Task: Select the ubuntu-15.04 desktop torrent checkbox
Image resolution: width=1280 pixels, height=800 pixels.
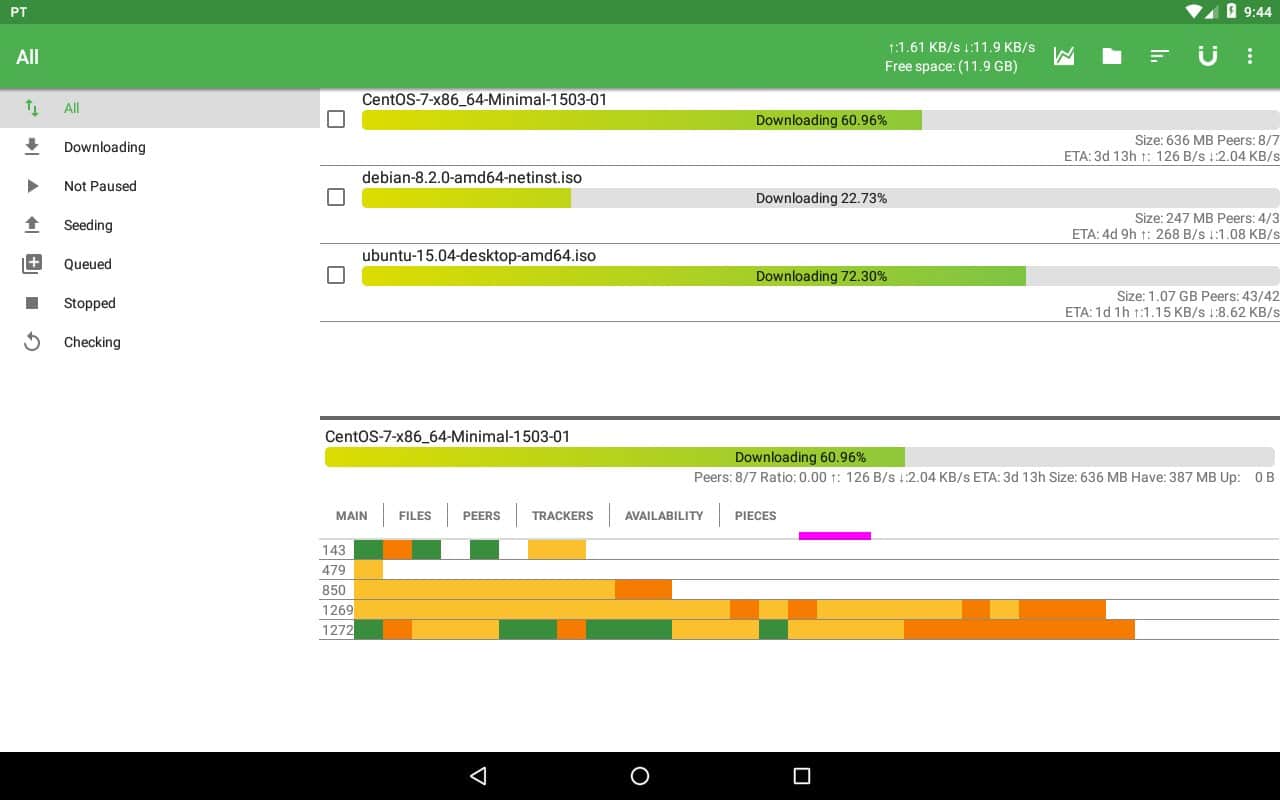Action: [x=336, y=275]
